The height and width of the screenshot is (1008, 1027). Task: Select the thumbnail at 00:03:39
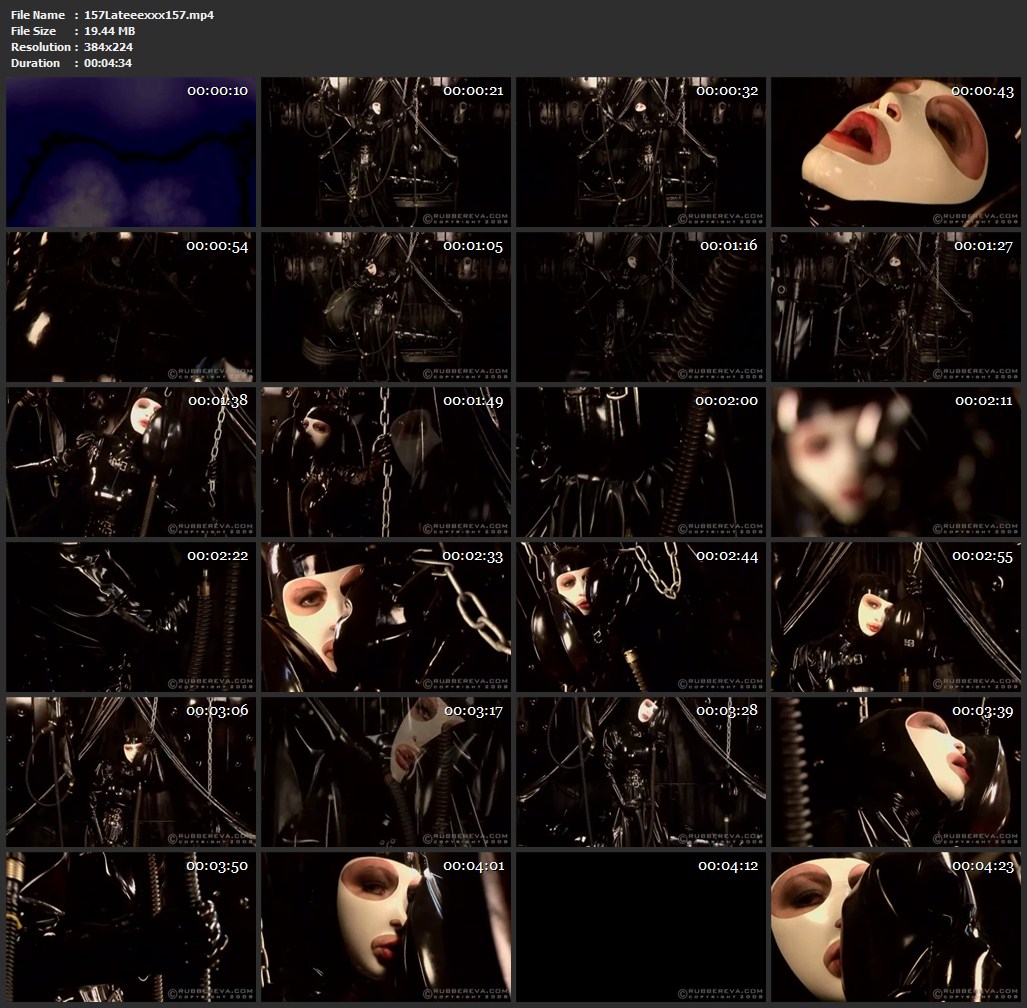pos(895,772)
